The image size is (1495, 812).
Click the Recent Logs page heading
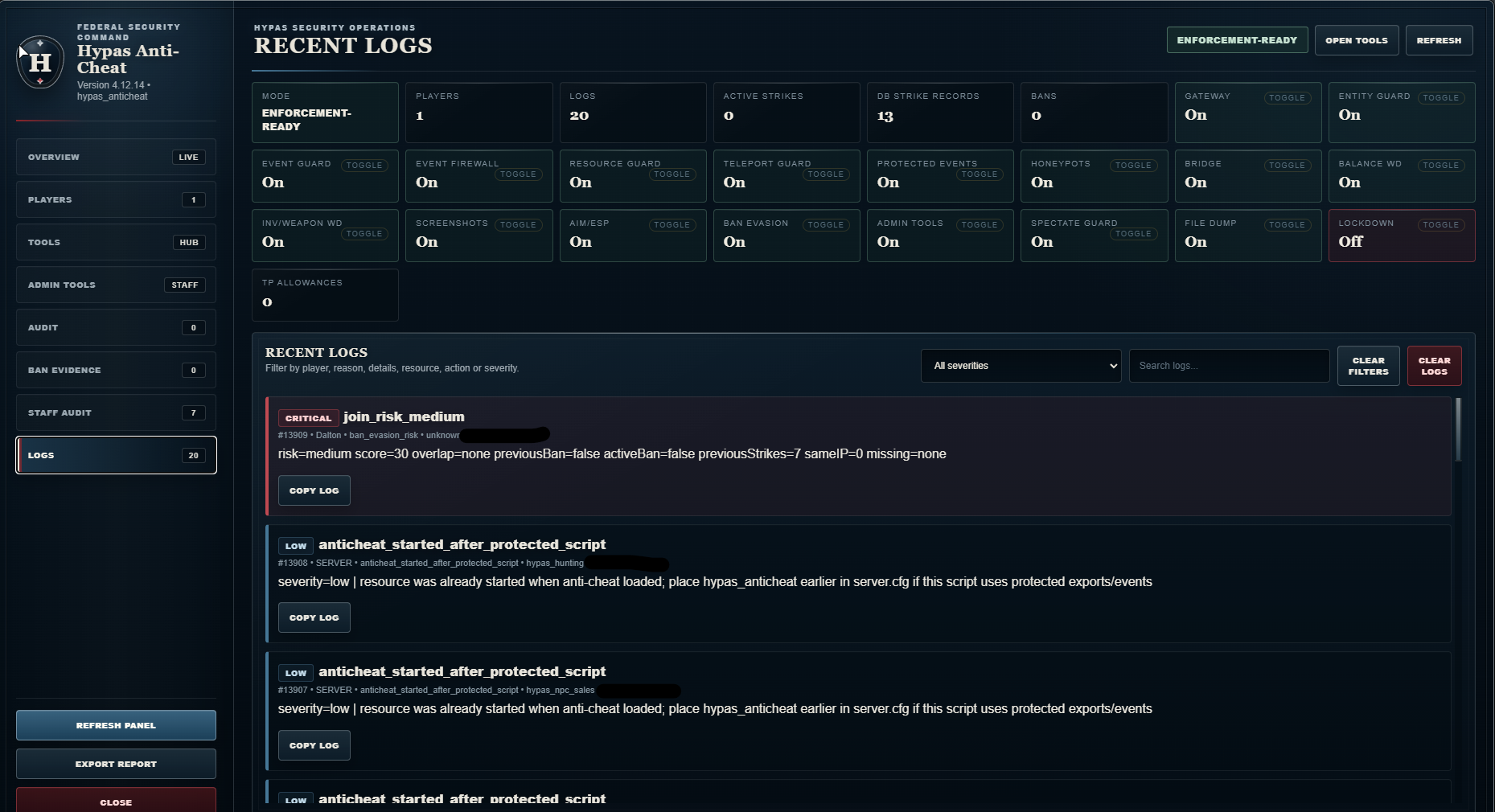pyautogui.click(x=343, y=46)
